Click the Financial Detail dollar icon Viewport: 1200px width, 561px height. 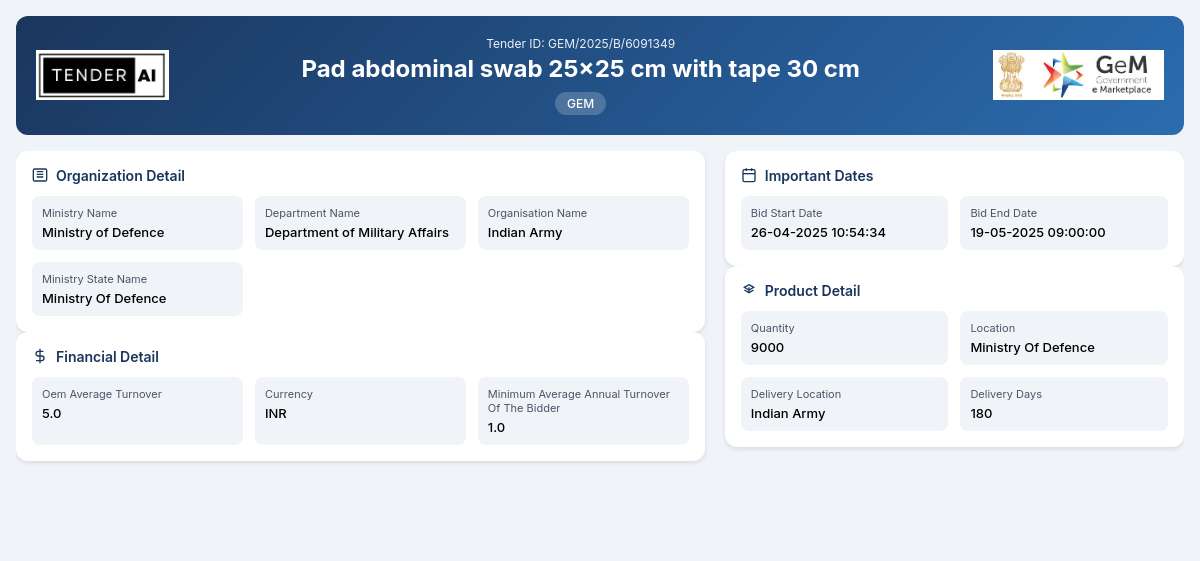[40, 356]
